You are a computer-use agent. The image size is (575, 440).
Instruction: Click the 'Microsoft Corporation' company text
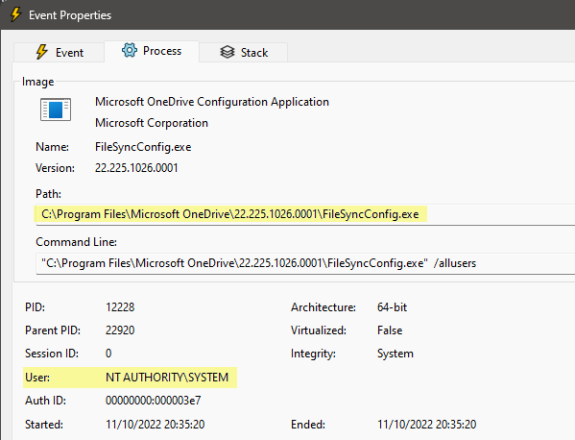(151, 123)
